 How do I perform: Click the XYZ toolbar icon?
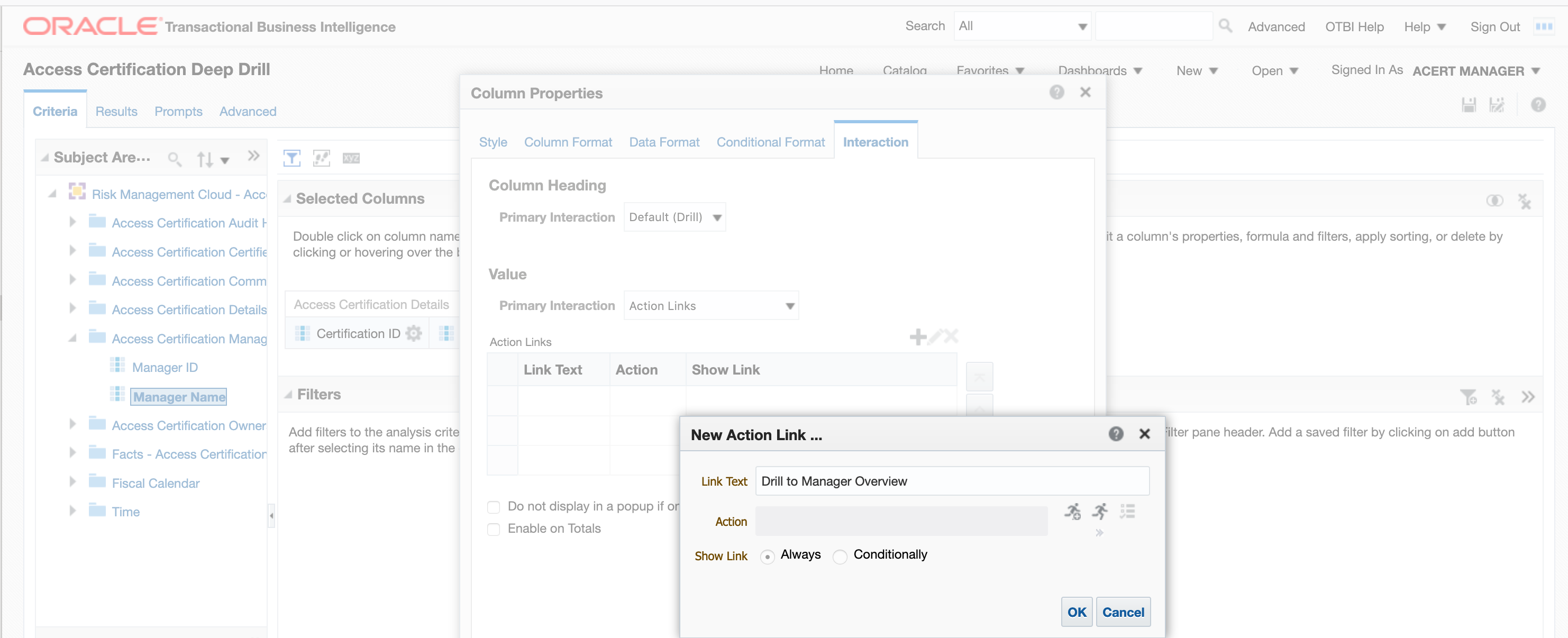click(x=351, y=158)
